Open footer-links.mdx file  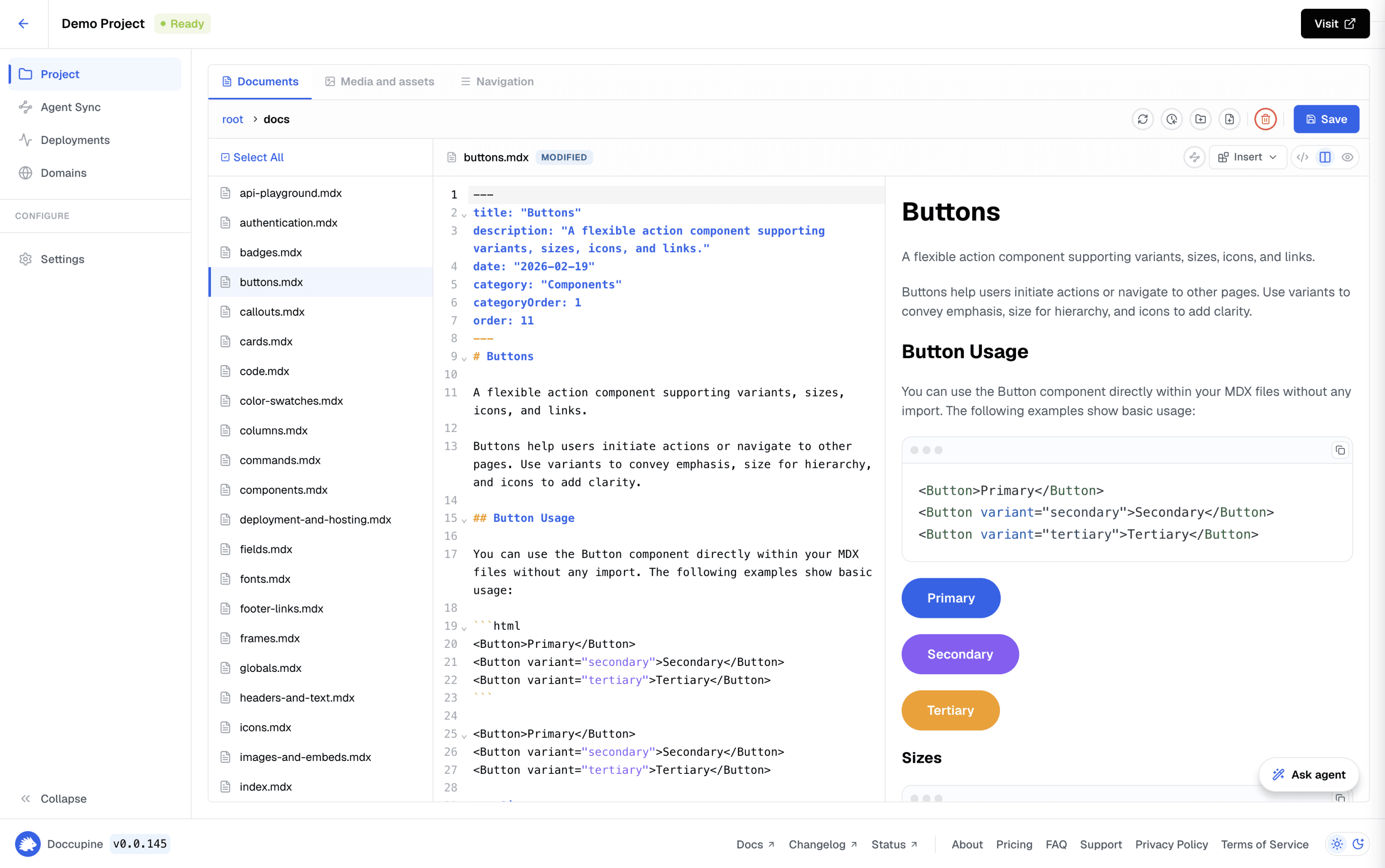320,609
